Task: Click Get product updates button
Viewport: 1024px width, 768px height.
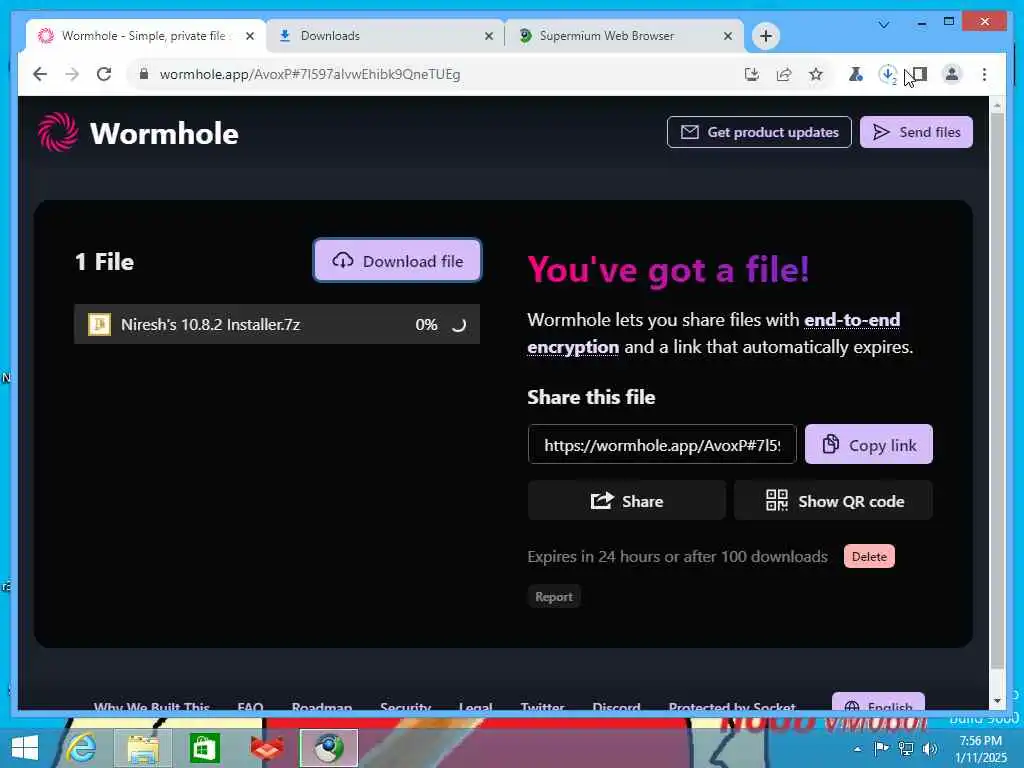Action: click(759, 132)
